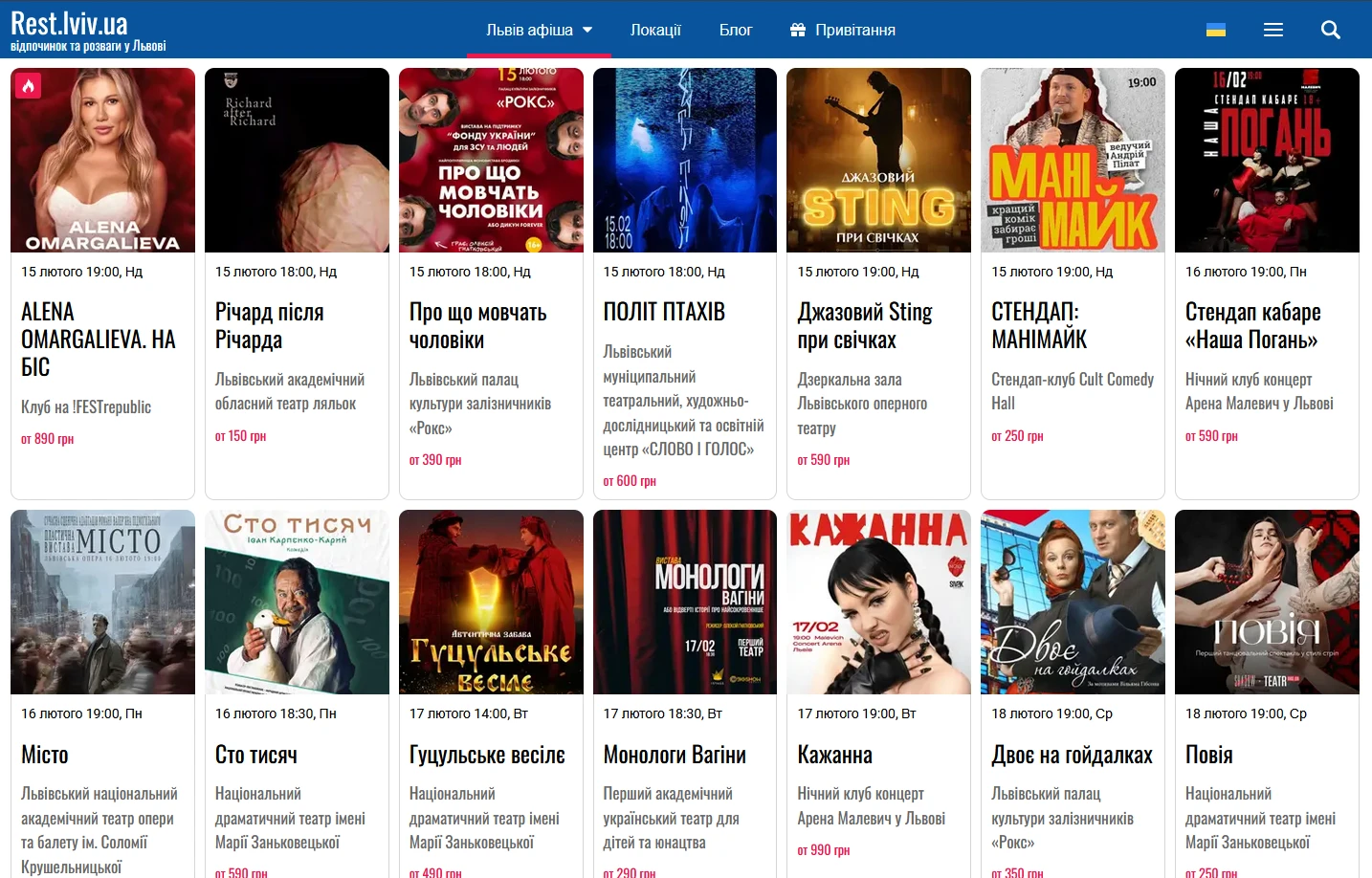The width and height of the screenshot is (1372, 878).
Task: Click the Маніймайк stand-up poster image
Action: (1073, 160)
